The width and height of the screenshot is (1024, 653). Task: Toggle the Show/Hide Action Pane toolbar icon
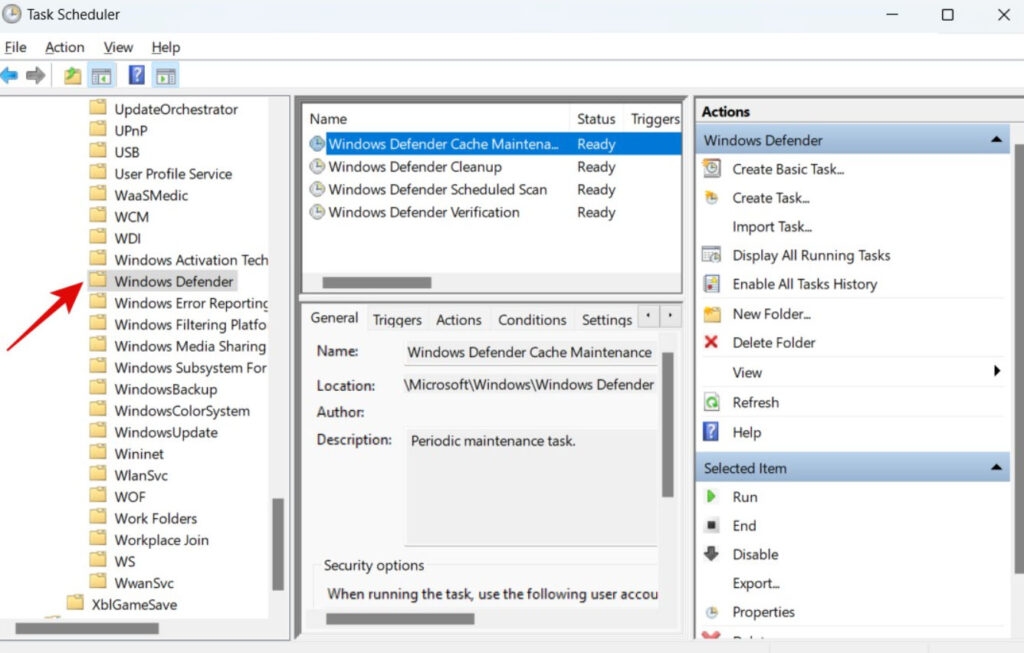pyautogui.click(x=165, y=76)
